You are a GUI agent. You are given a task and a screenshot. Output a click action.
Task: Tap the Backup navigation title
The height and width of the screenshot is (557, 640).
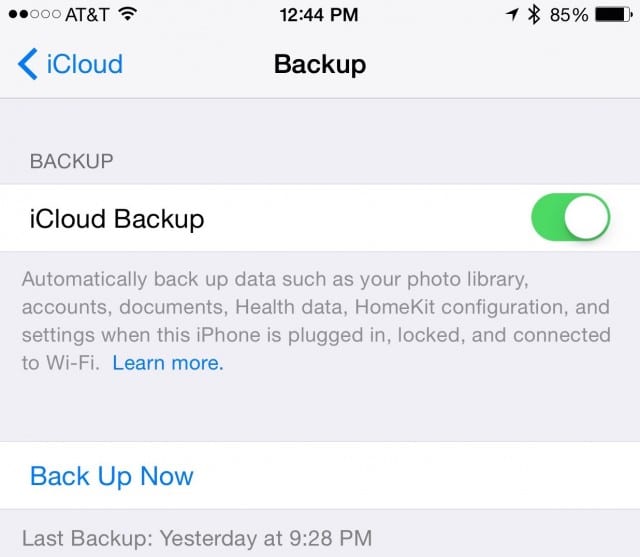click(x=320, y=64)
